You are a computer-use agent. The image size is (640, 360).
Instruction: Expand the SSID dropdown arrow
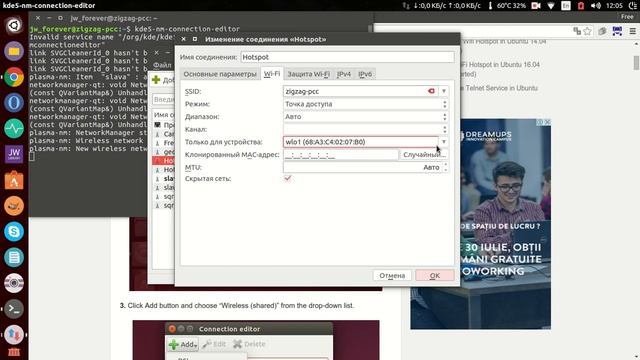click(x=444, y=91)
